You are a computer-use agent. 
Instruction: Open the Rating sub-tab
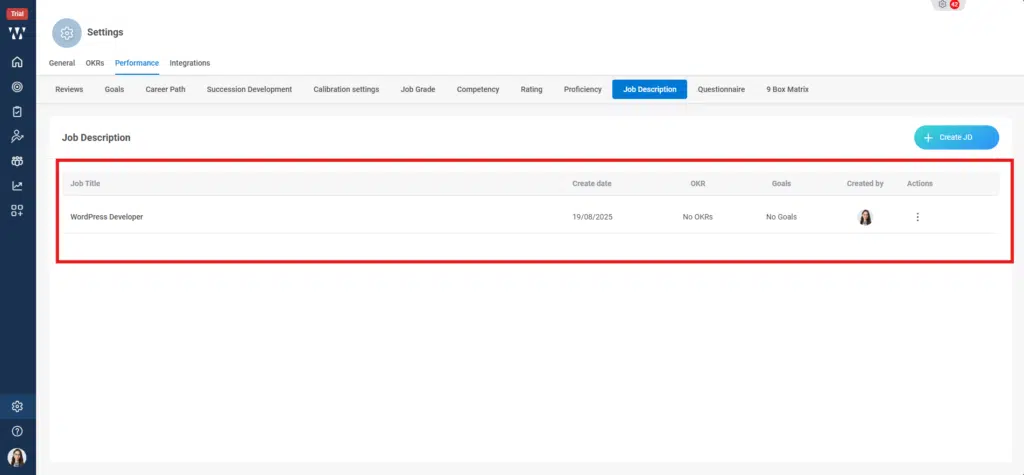[x=532, y=90]
